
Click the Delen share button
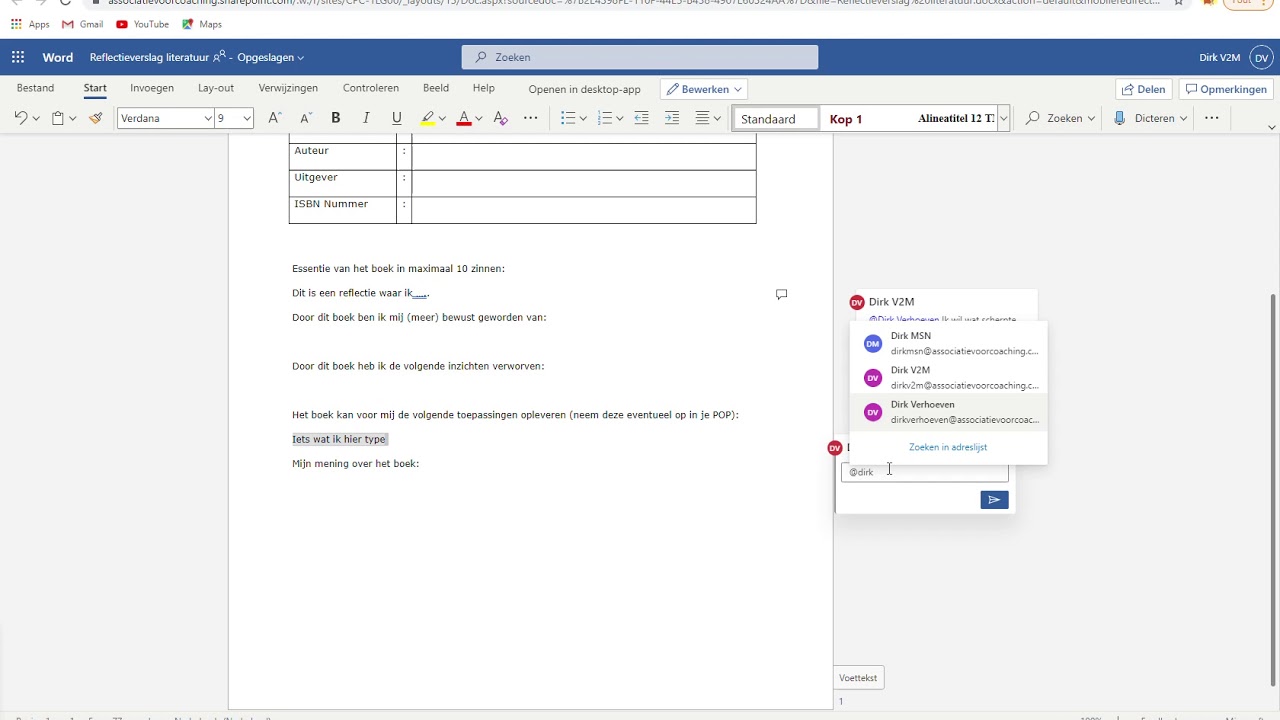(x=1144, y=89)
